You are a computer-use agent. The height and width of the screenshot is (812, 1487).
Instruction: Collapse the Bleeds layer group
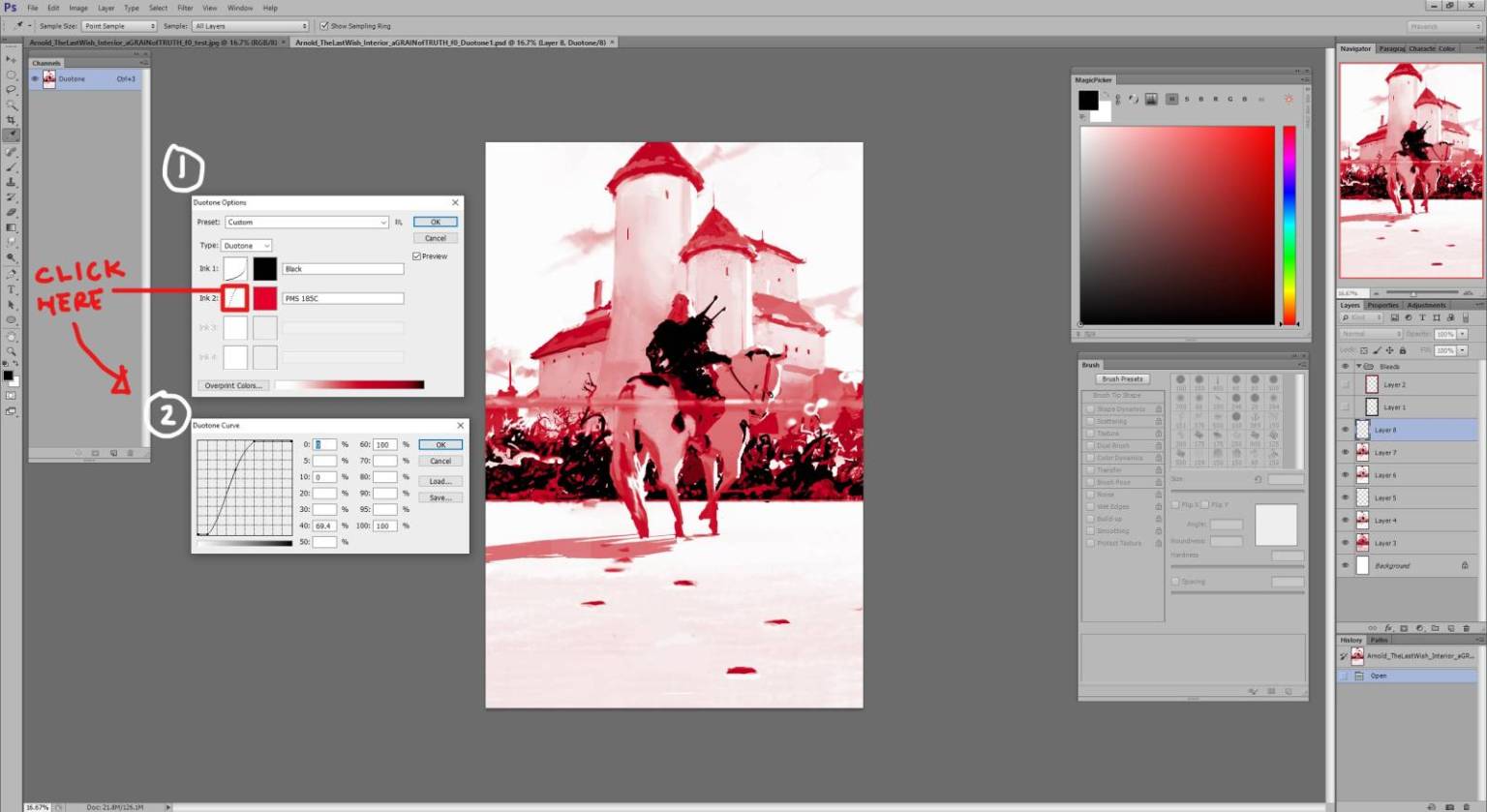[x=1358, y=367]
